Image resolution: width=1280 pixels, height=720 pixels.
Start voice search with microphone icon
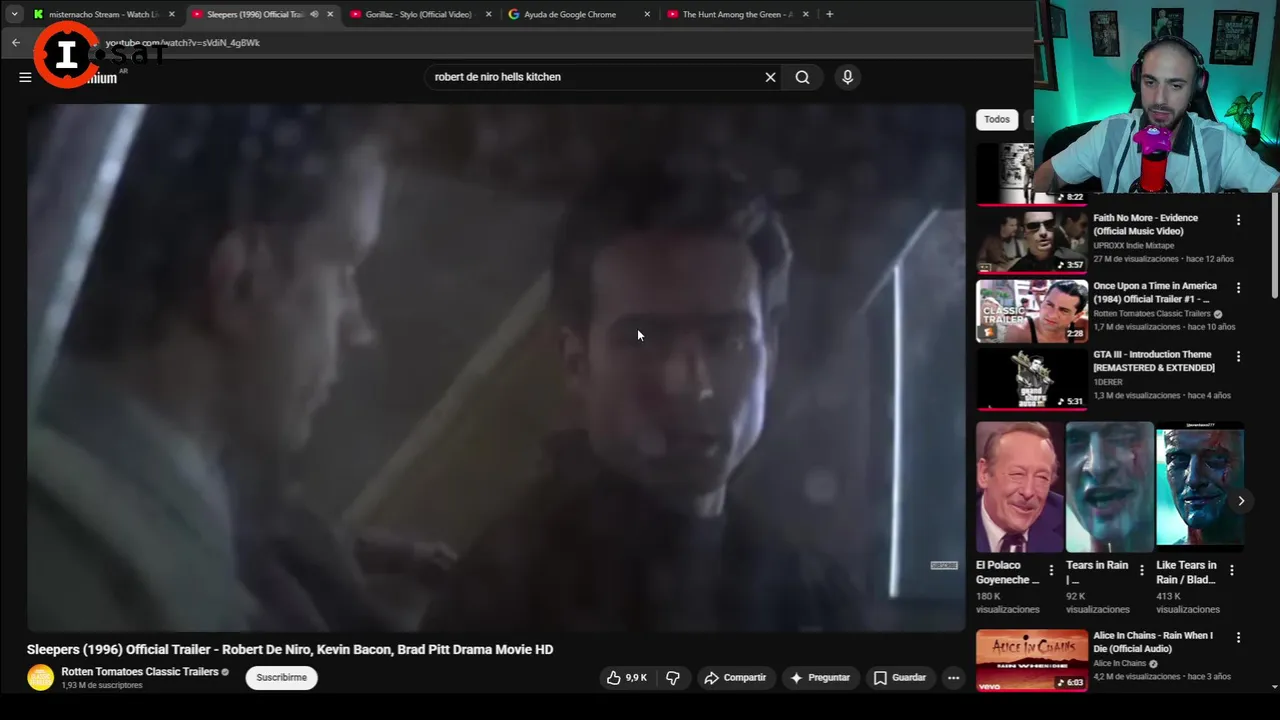(847, 77)
